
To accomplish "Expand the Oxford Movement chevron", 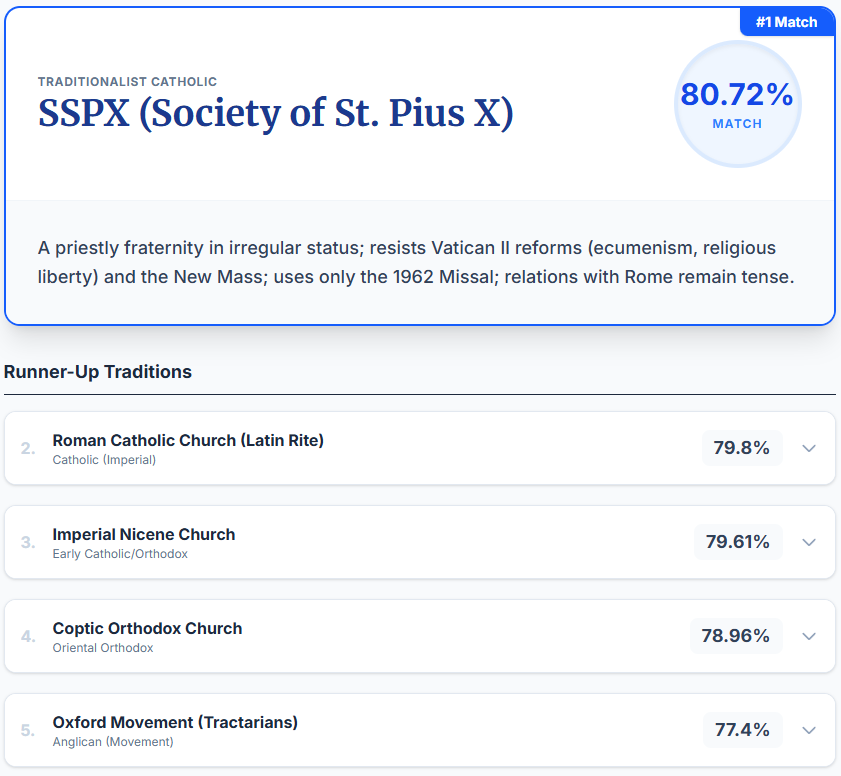I will (x=809, y=730).
